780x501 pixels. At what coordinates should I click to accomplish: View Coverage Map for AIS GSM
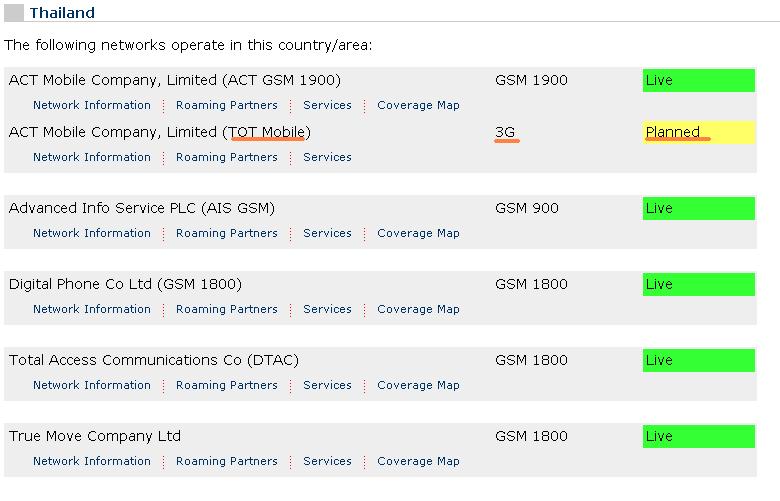[x=418, y=233]
